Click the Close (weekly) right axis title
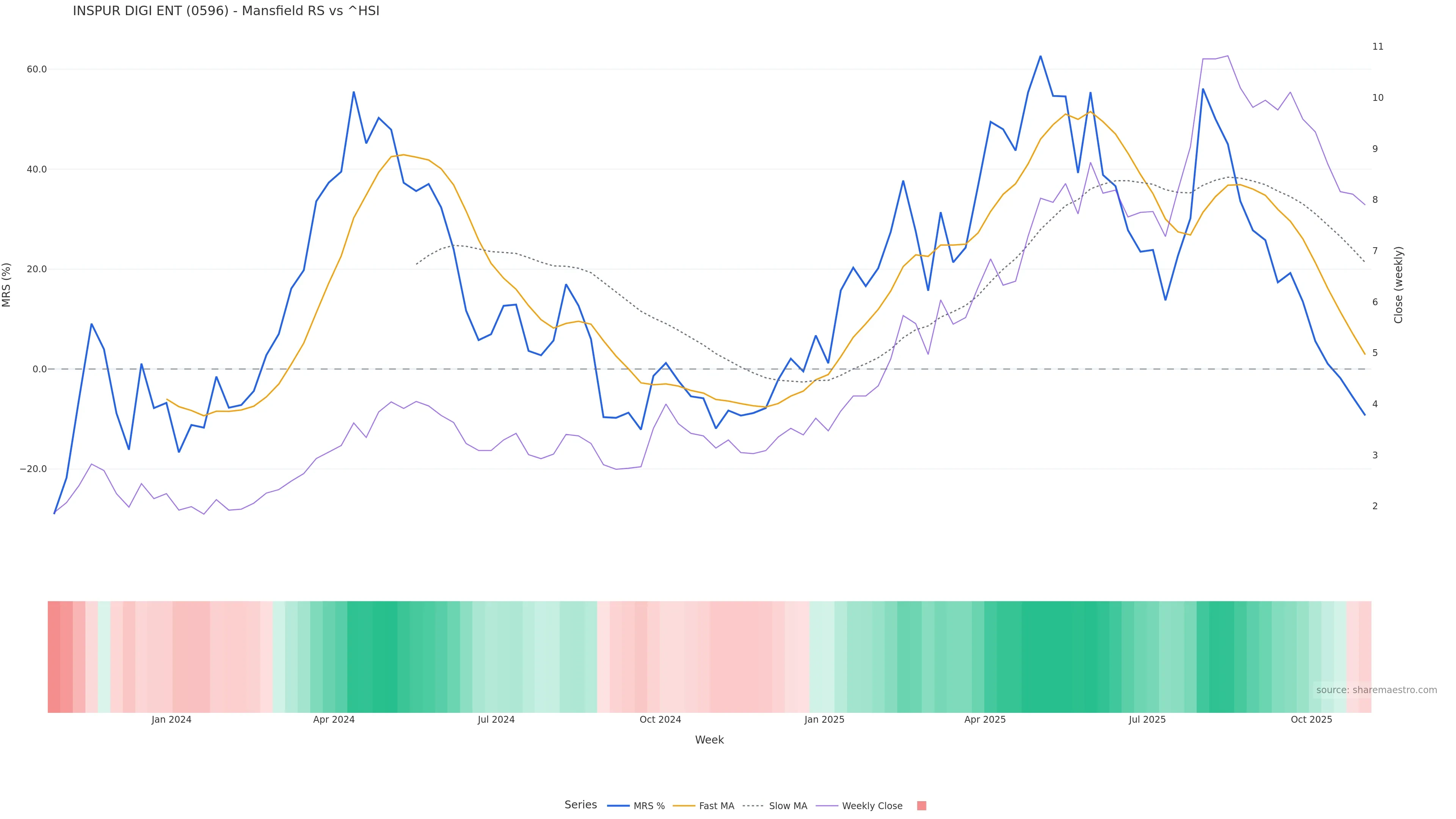This screenshot has height=819, width=1456. coord(1398,285)
